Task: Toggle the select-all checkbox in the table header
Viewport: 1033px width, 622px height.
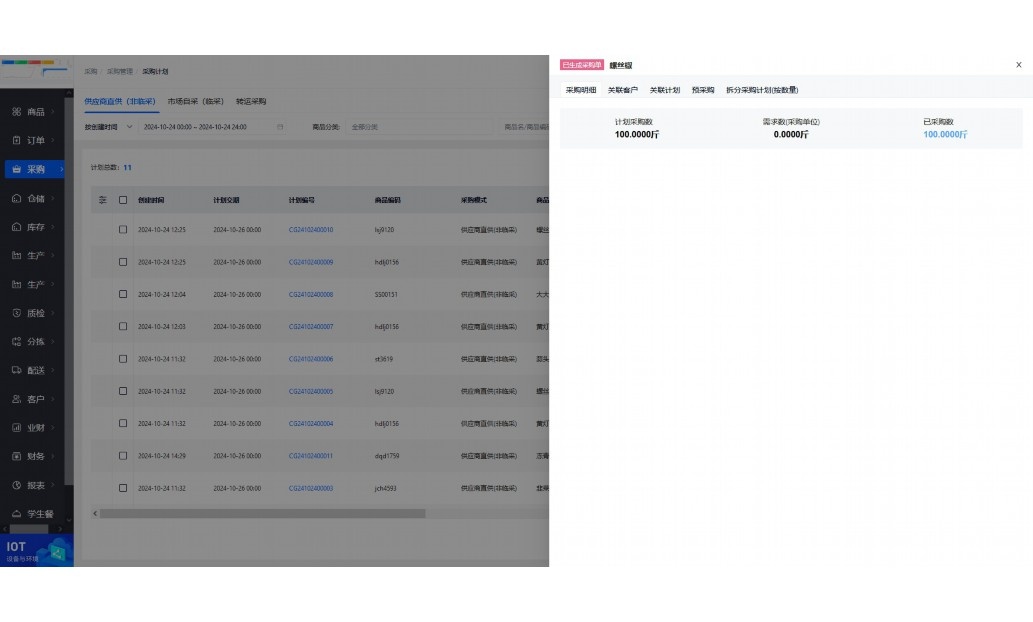Action: pos(123,200)
